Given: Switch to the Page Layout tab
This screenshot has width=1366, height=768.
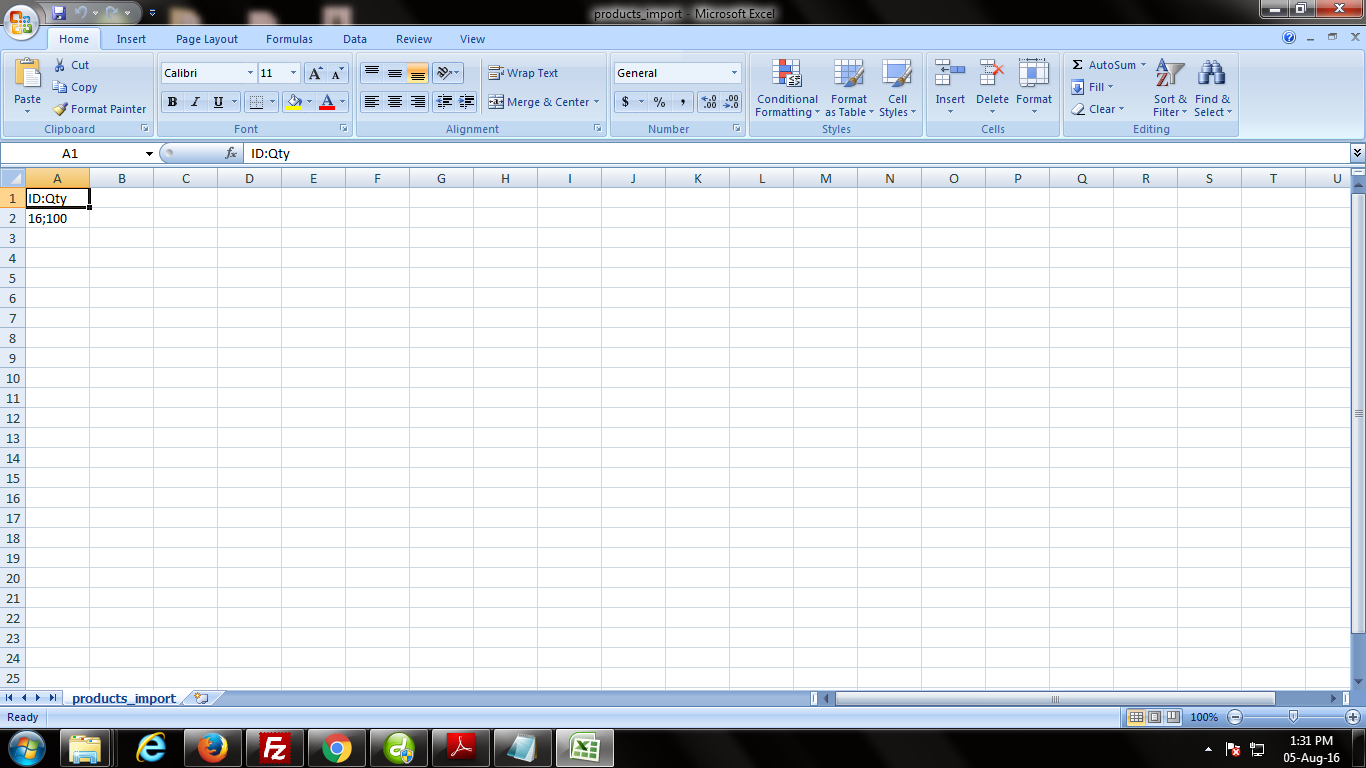Looking at the screenshot, I should pyautogui.click(x=207, y=39).
